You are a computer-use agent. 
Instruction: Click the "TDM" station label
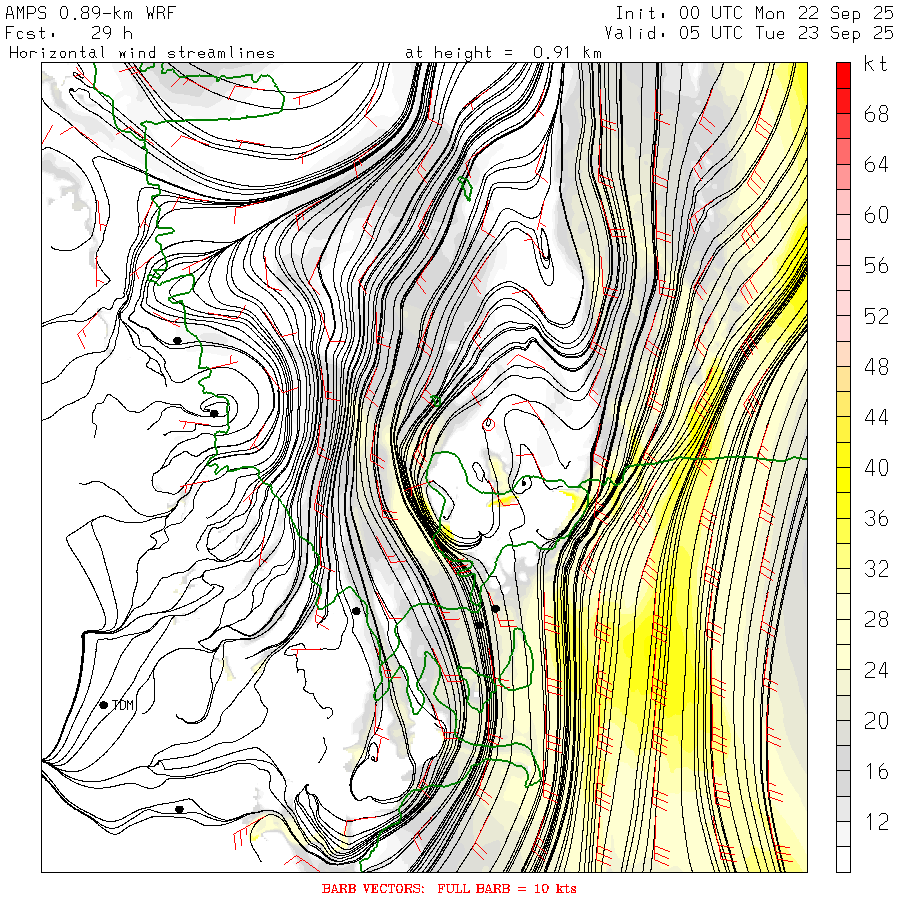(x=123, y=705)
